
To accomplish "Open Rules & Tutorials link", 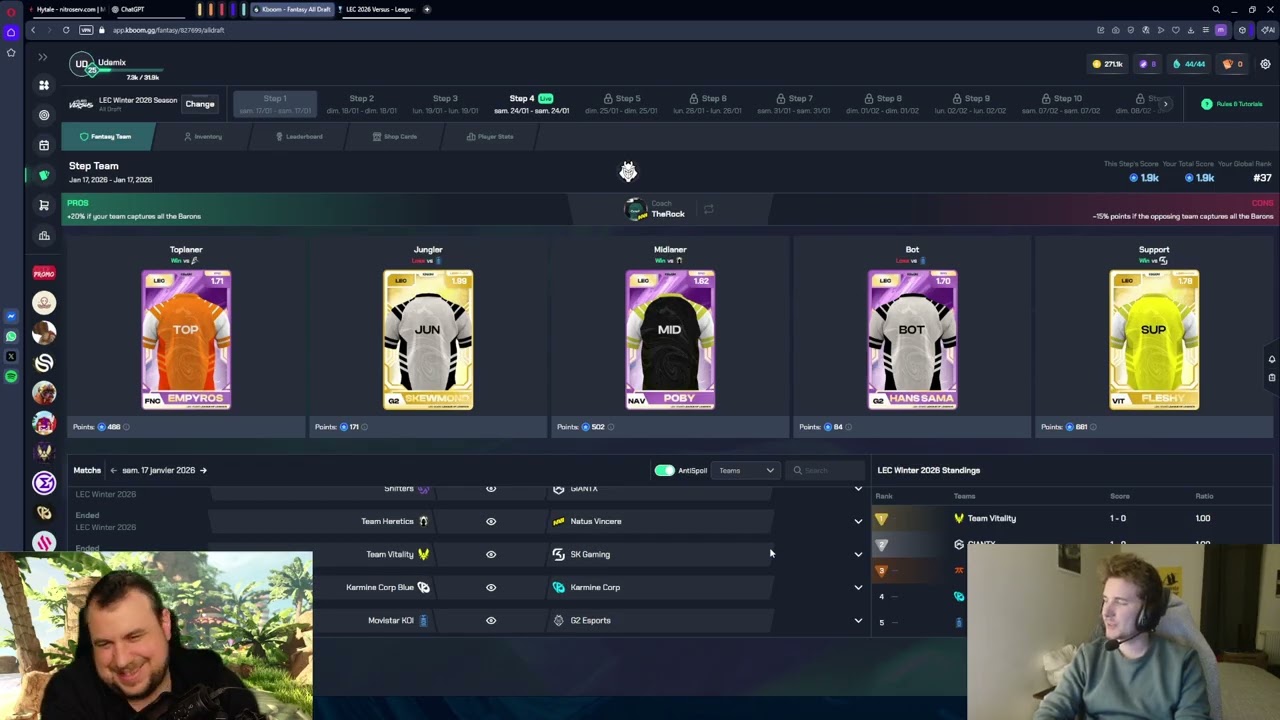I will coord(1233,104).
